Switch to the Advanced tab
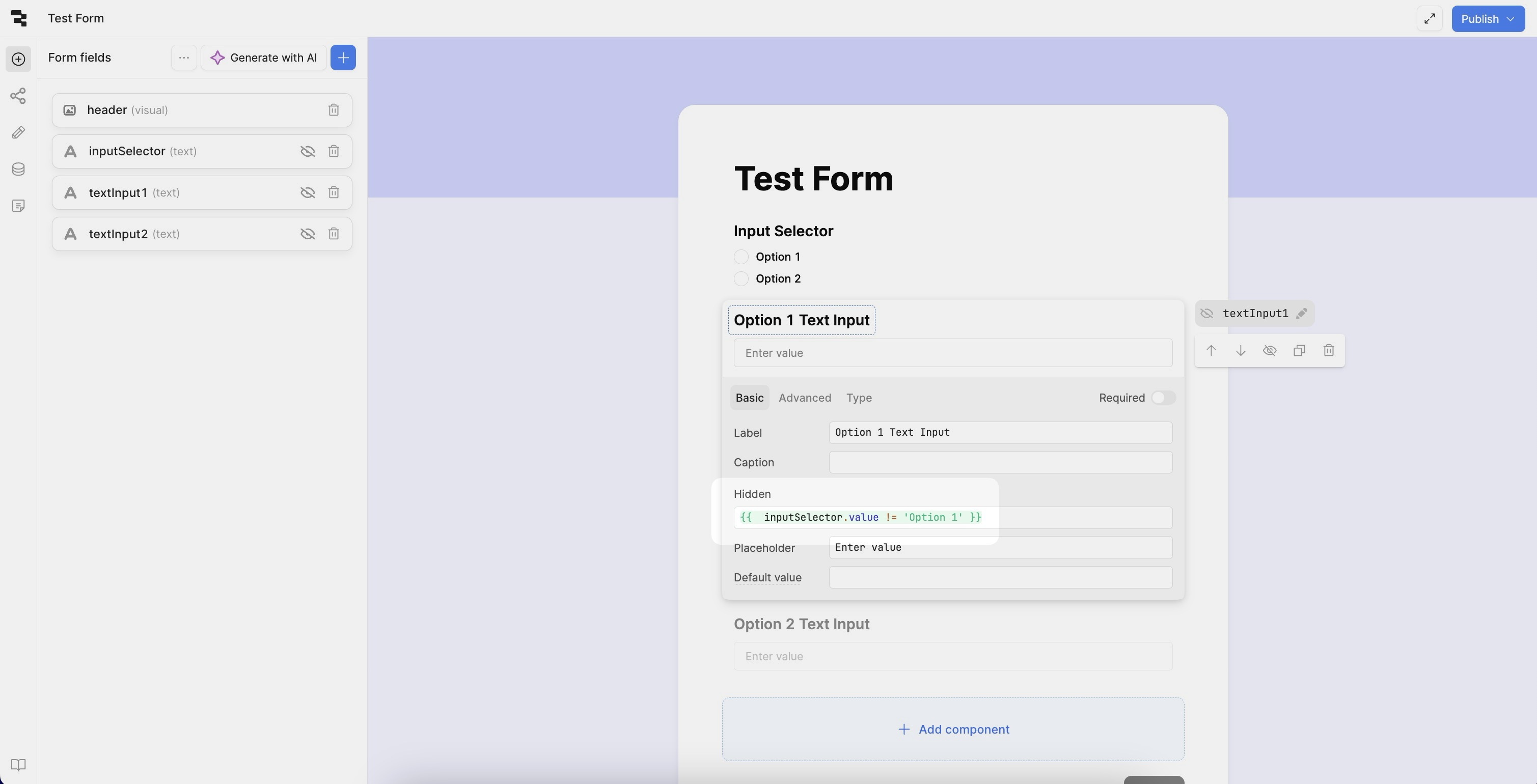The width and height of the screenshot is (1537, 784). point(804,398)
